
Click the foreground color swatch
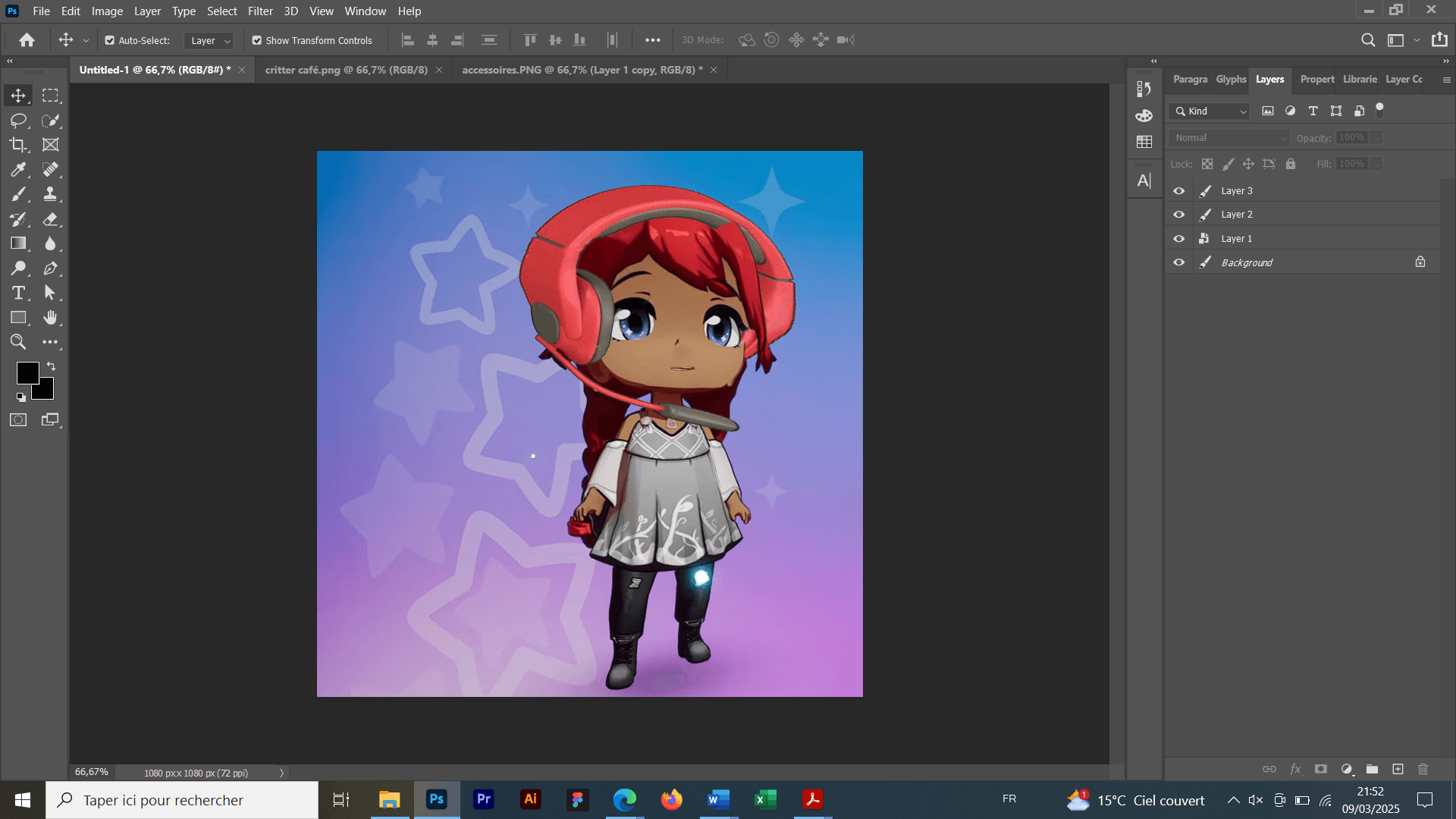coord(27,372)
